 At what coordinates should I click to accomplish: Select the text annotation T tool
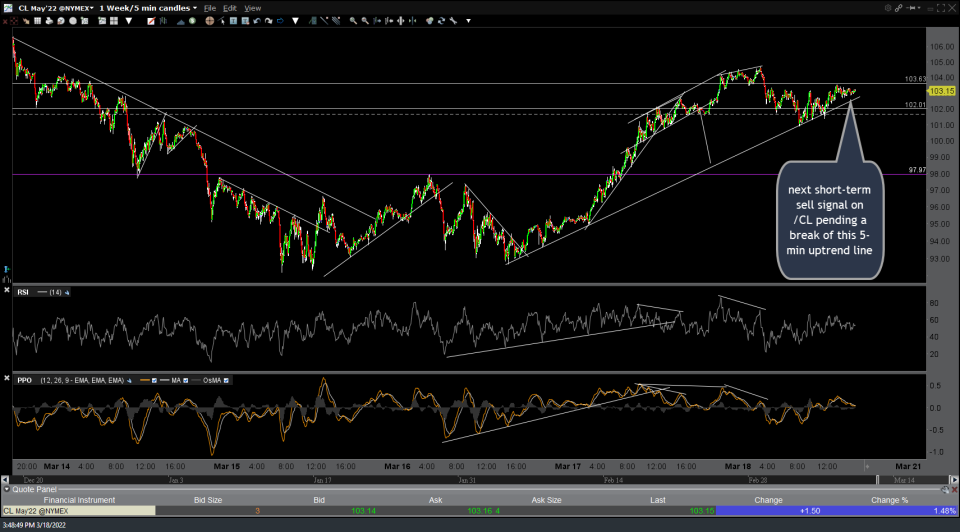[233, 21]
